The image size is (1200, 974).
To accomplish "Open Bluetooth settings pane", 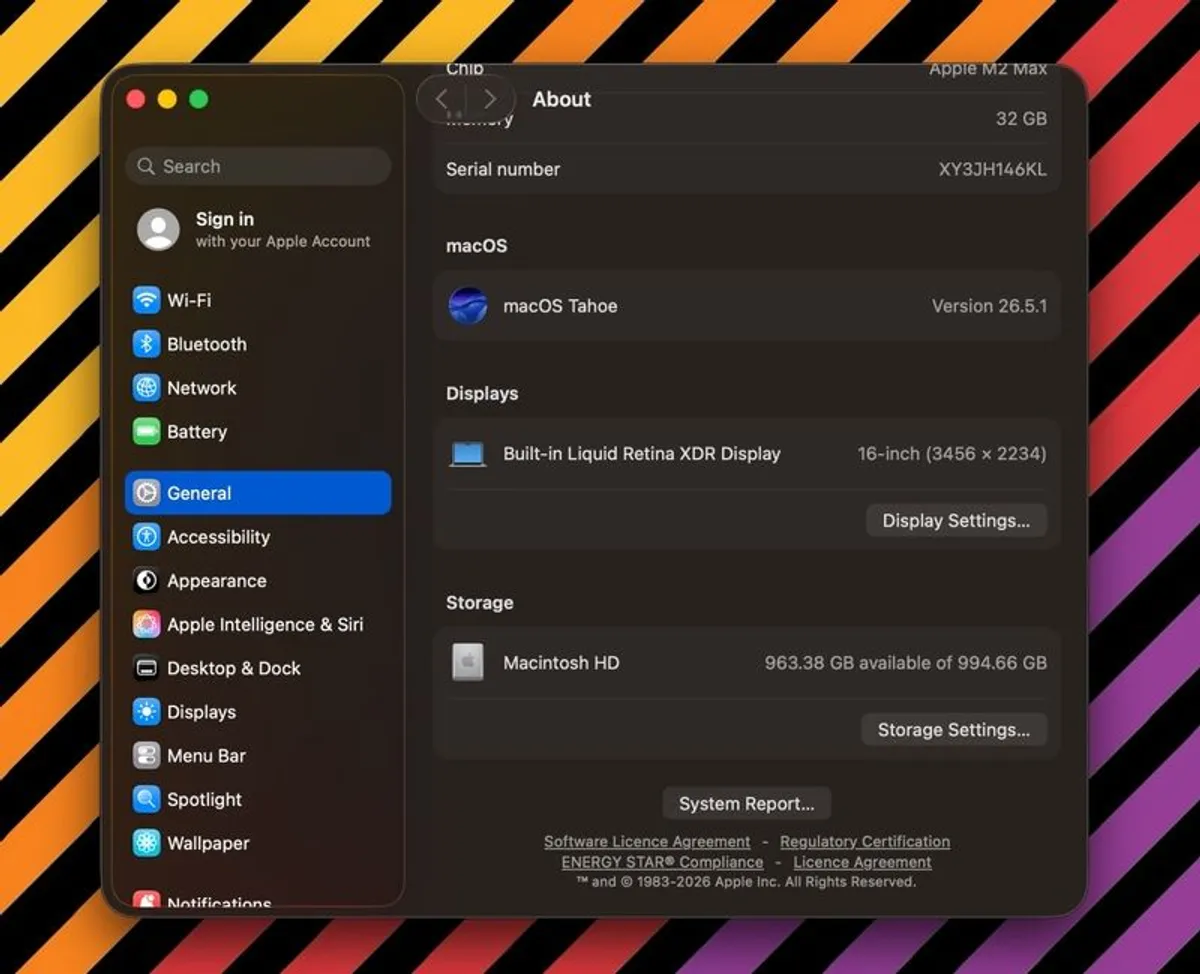I will coord(258,344).
